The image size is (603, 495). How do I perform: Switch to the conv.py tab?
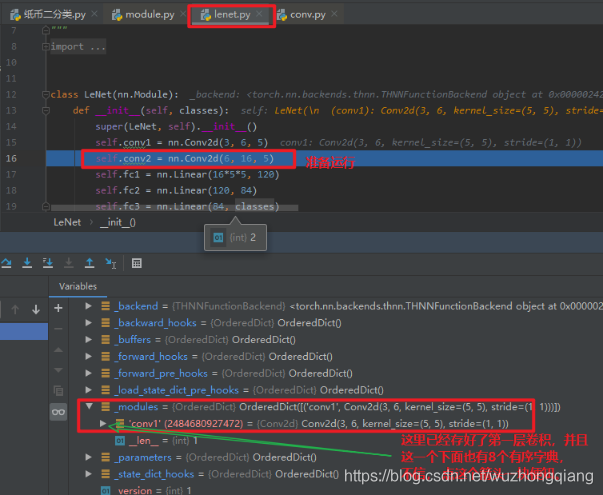(x=302, y=15)
